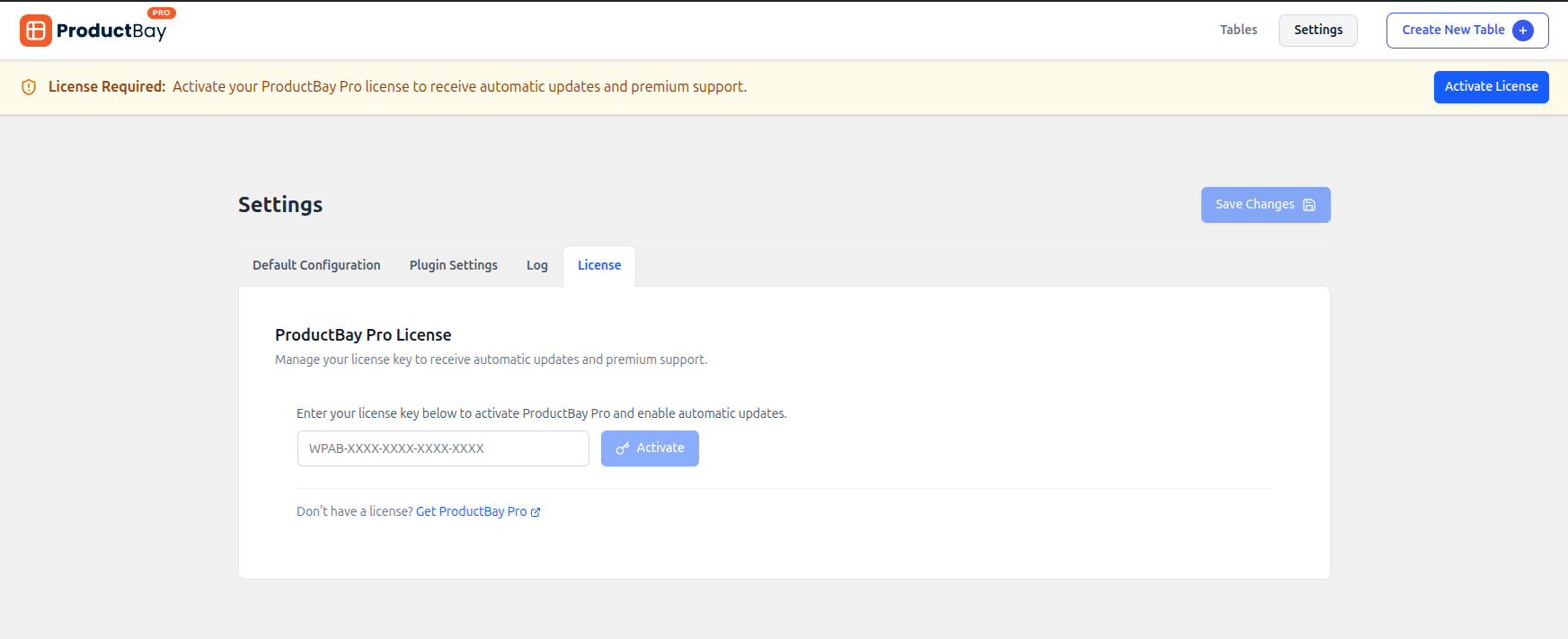Screen dimensions: 1568x639
Task: Switch to the Default Configuration tab
Action: click(316, 265)
